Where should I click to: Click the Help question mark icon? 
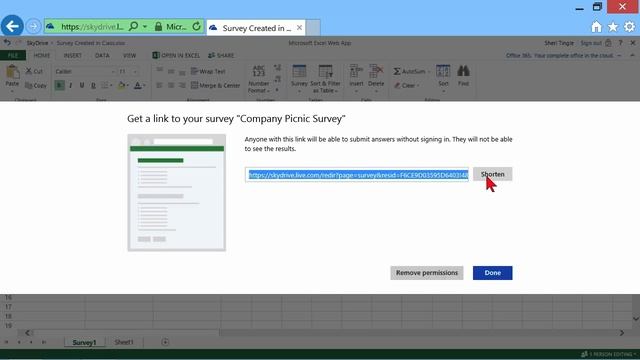620,42
